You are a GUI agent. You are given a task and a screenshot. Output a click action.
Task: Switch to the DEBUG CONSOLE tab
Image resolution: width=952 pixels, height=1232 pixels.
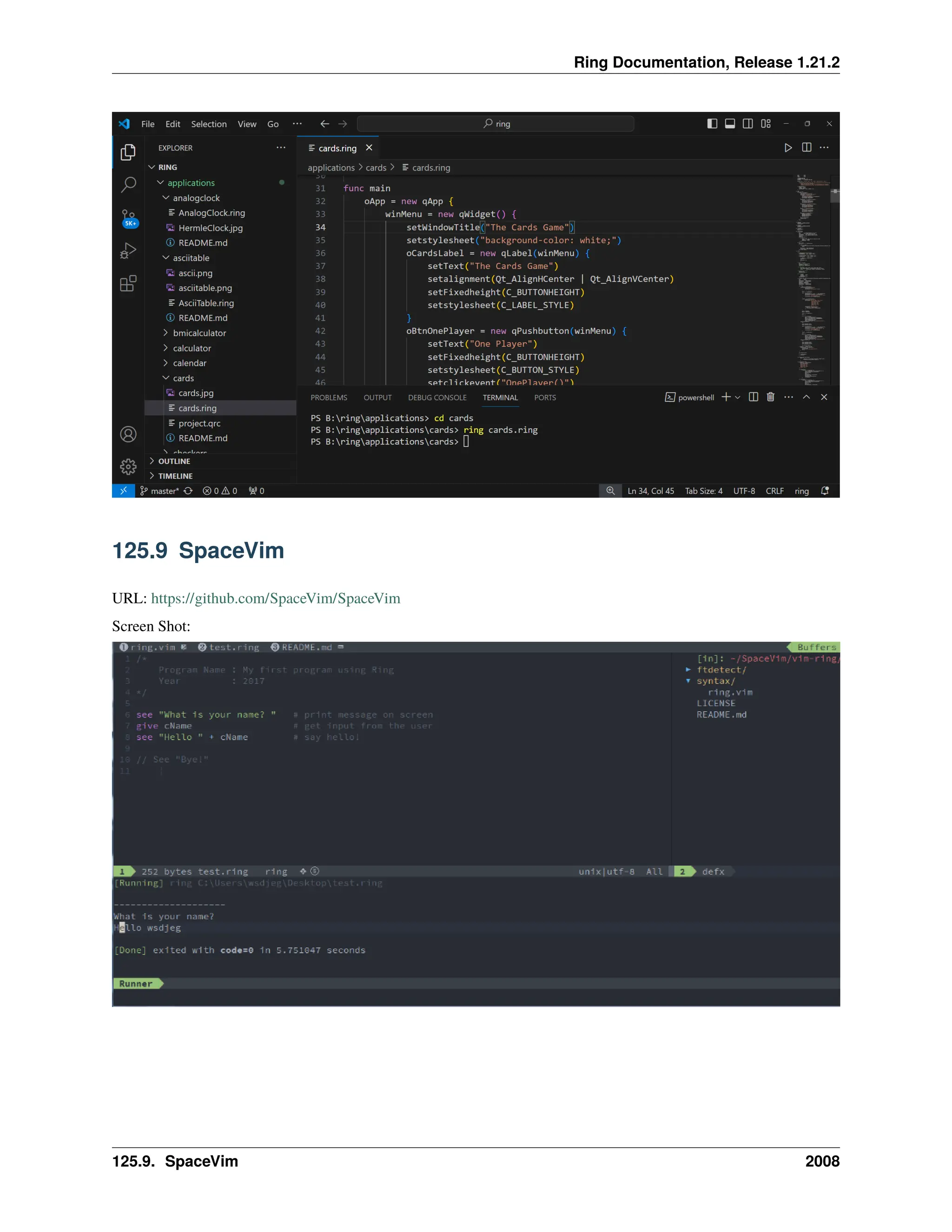point(437,397)
